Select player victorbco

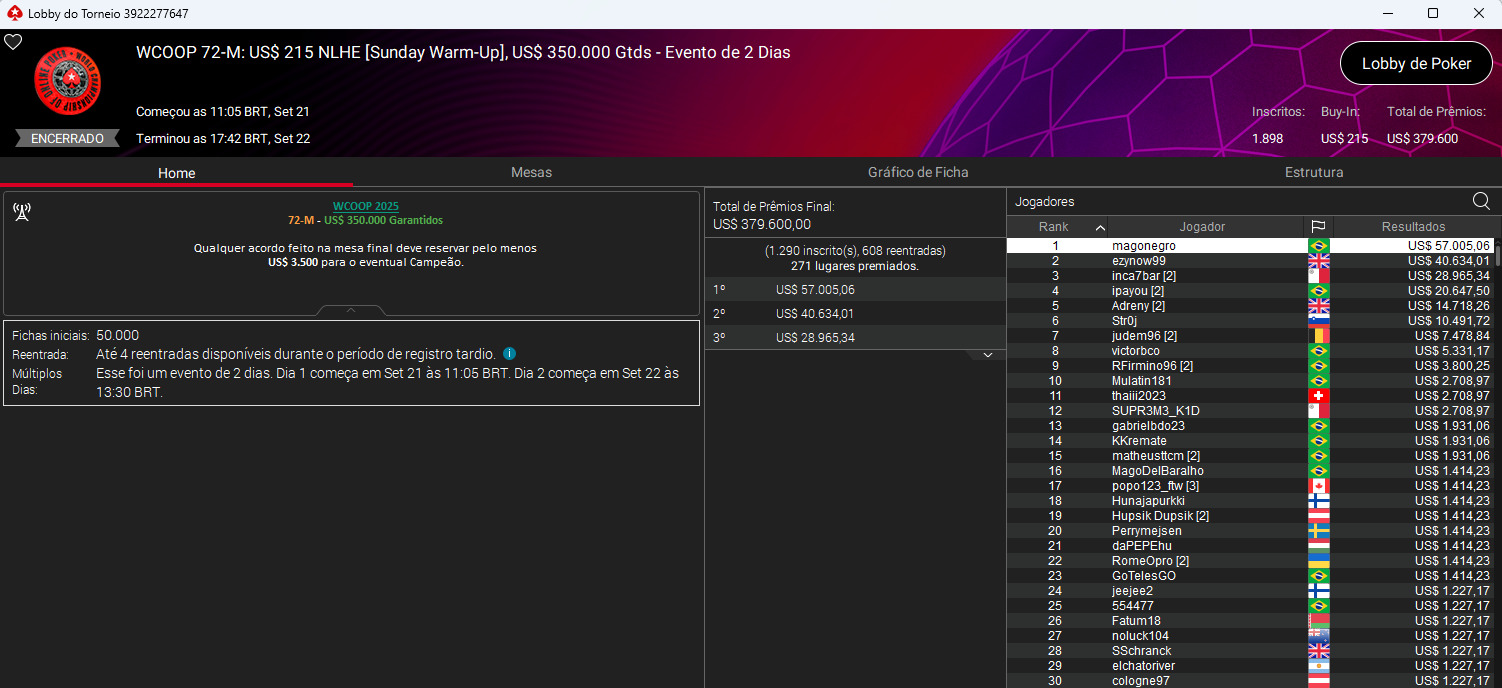[1250, 351]
